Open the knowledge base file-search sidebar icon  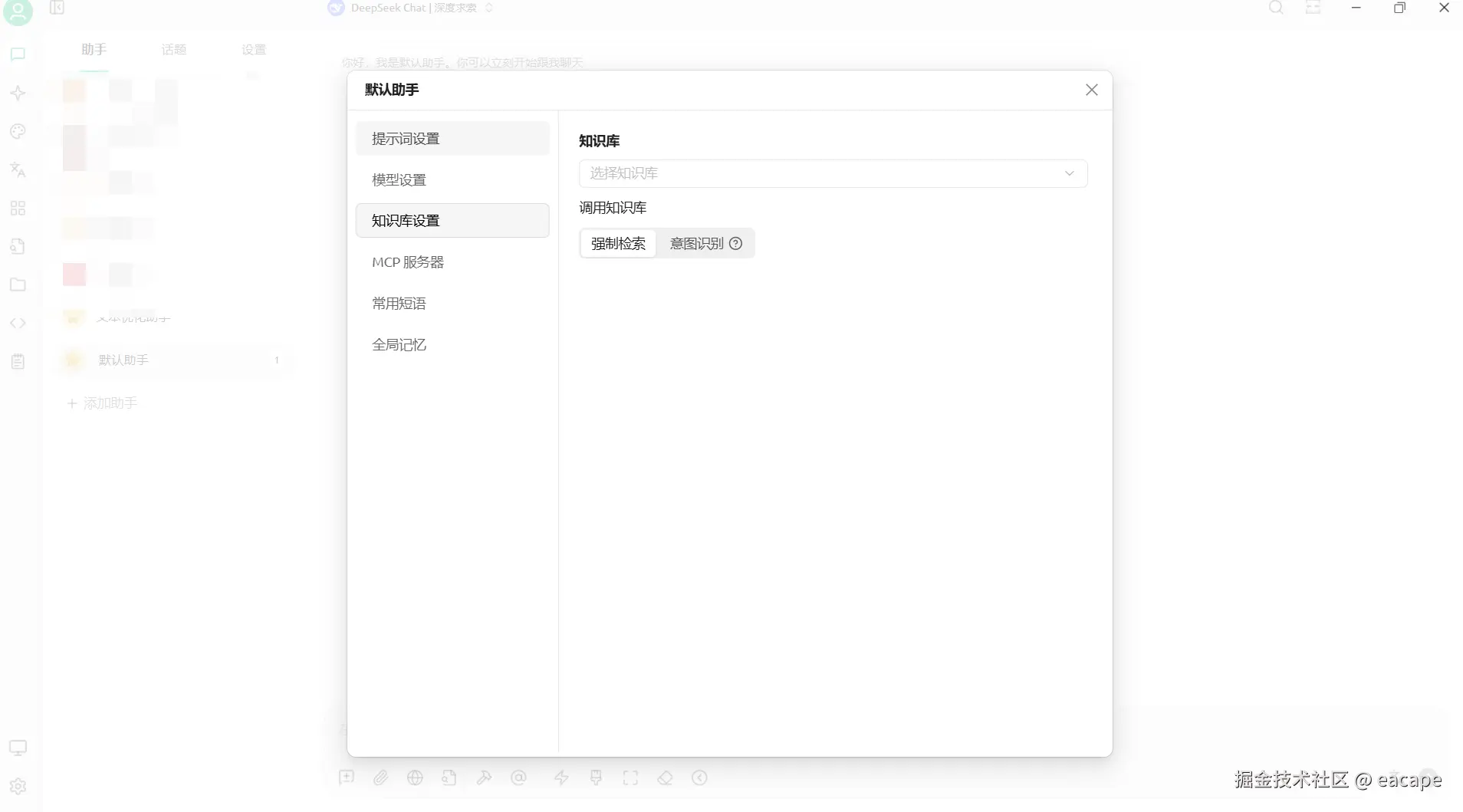(x=18, y=246)
